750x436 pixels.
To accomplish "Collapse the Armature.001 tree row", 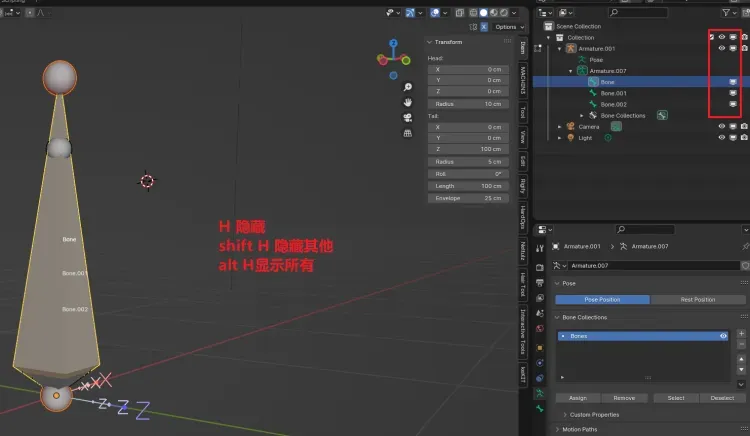I will pyautogui.click(x=559, y=49).
